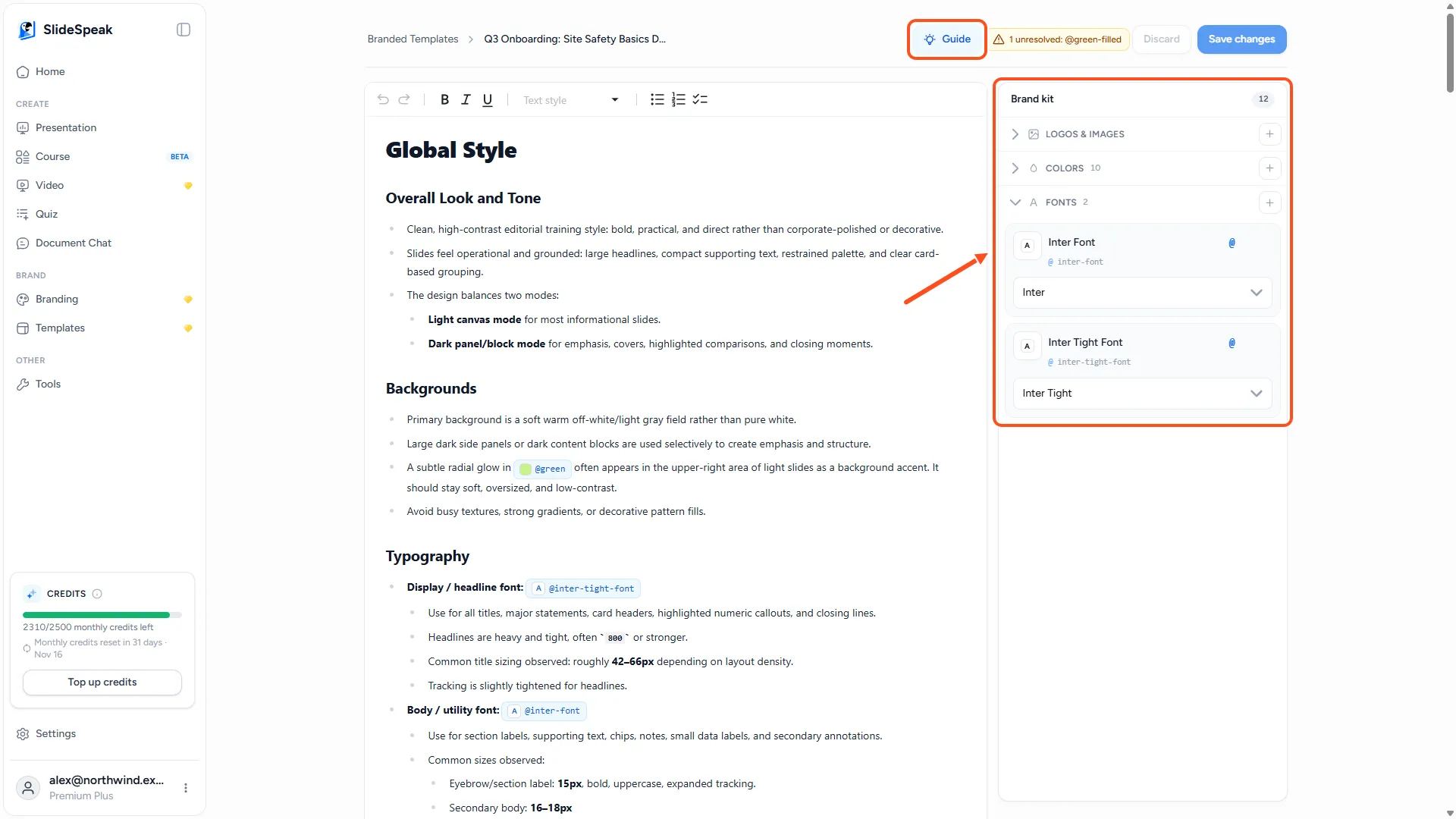The height and width of the screenshot is (819, 1456).
Task: Click Top up credits button
Action: coord(102,682)
